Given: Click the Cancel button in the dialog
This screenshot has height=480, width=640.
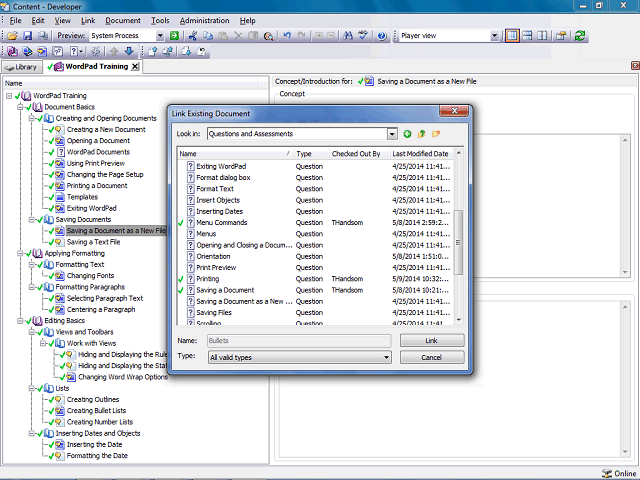Looking at the screenshot, I should click(432, 358).
